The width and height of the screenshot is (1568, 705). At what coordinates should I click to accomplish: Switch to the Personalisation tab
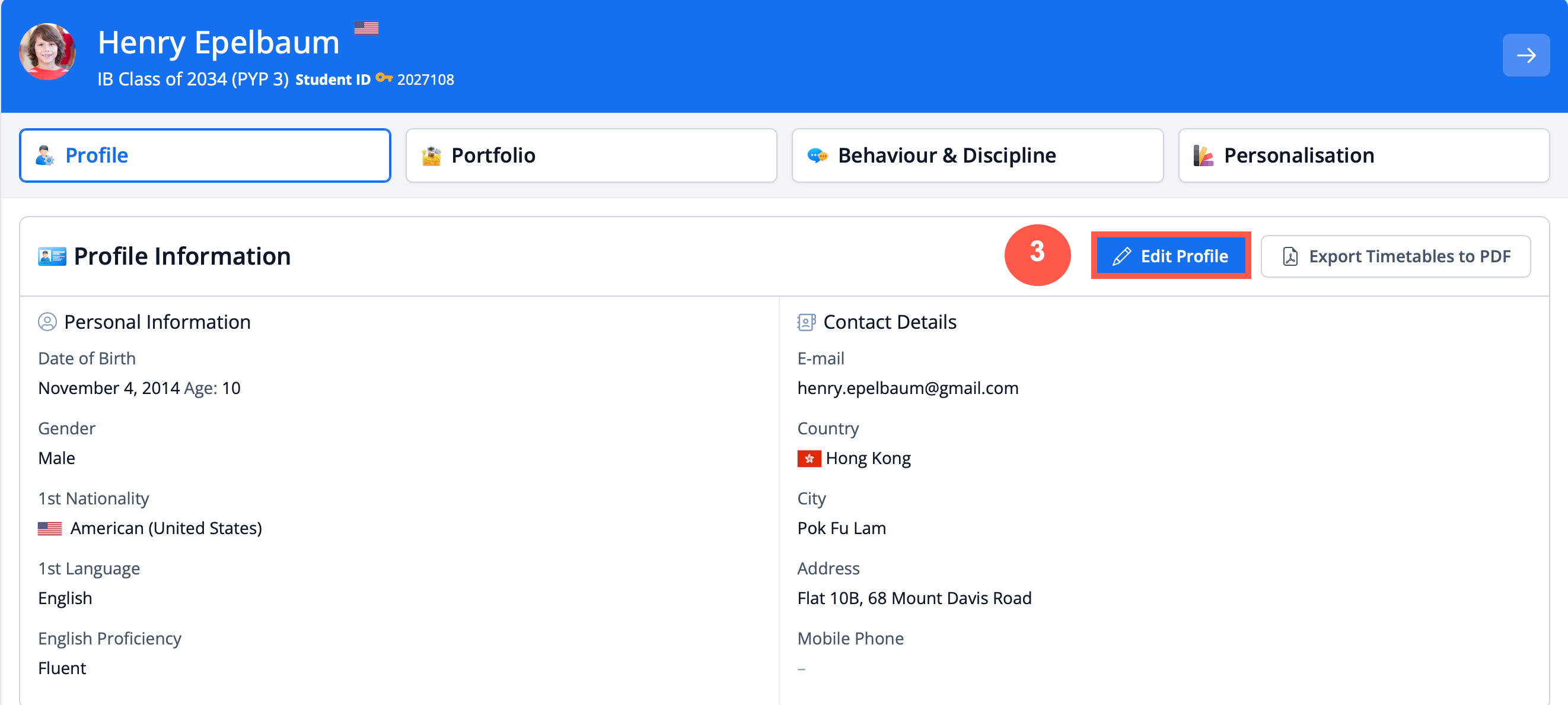(x=1363, y=155)
